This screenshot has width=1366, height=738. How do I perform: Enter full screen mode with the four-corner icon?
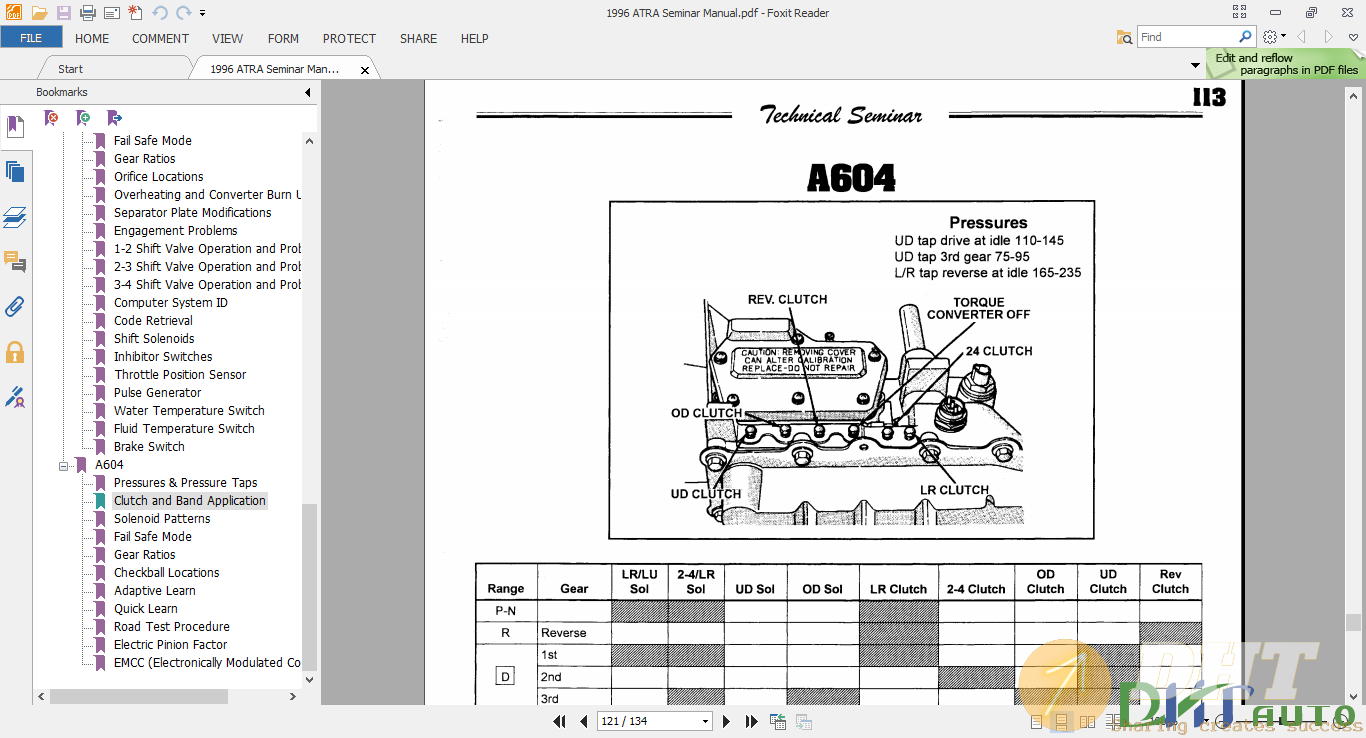(x=1240, y=13)
